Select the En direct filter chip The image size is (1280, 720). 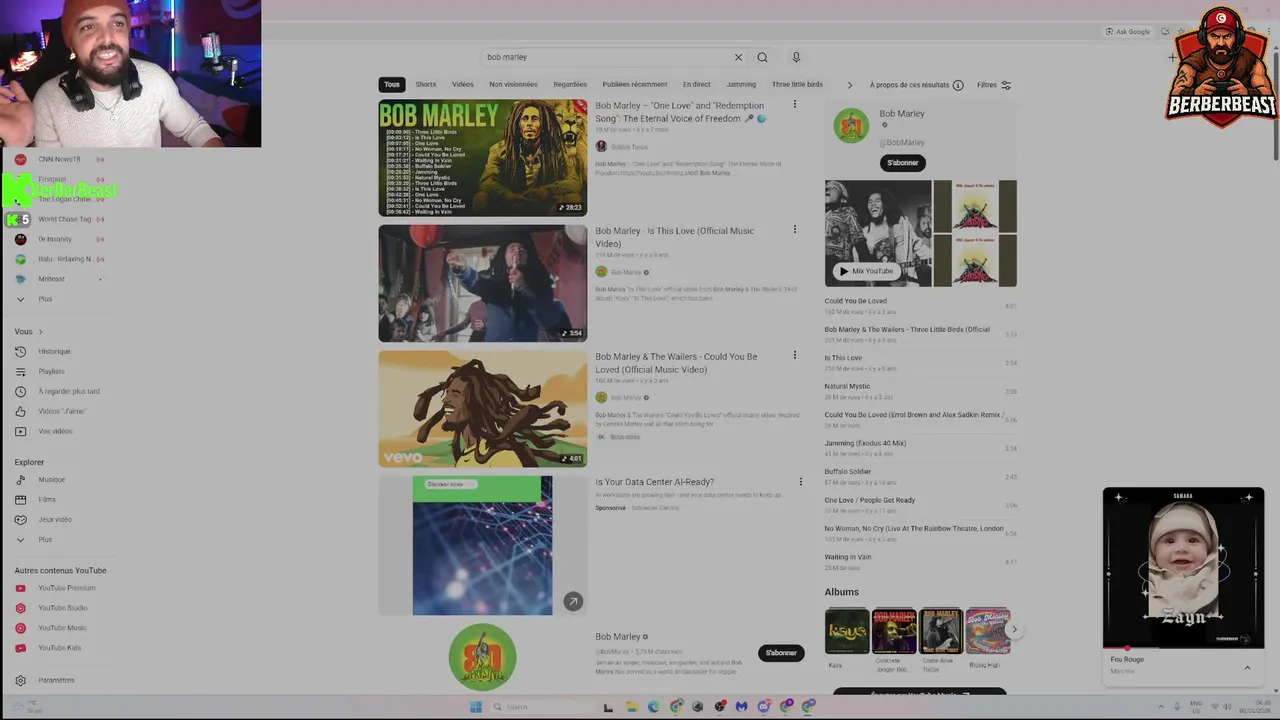(x=697, y=84)
